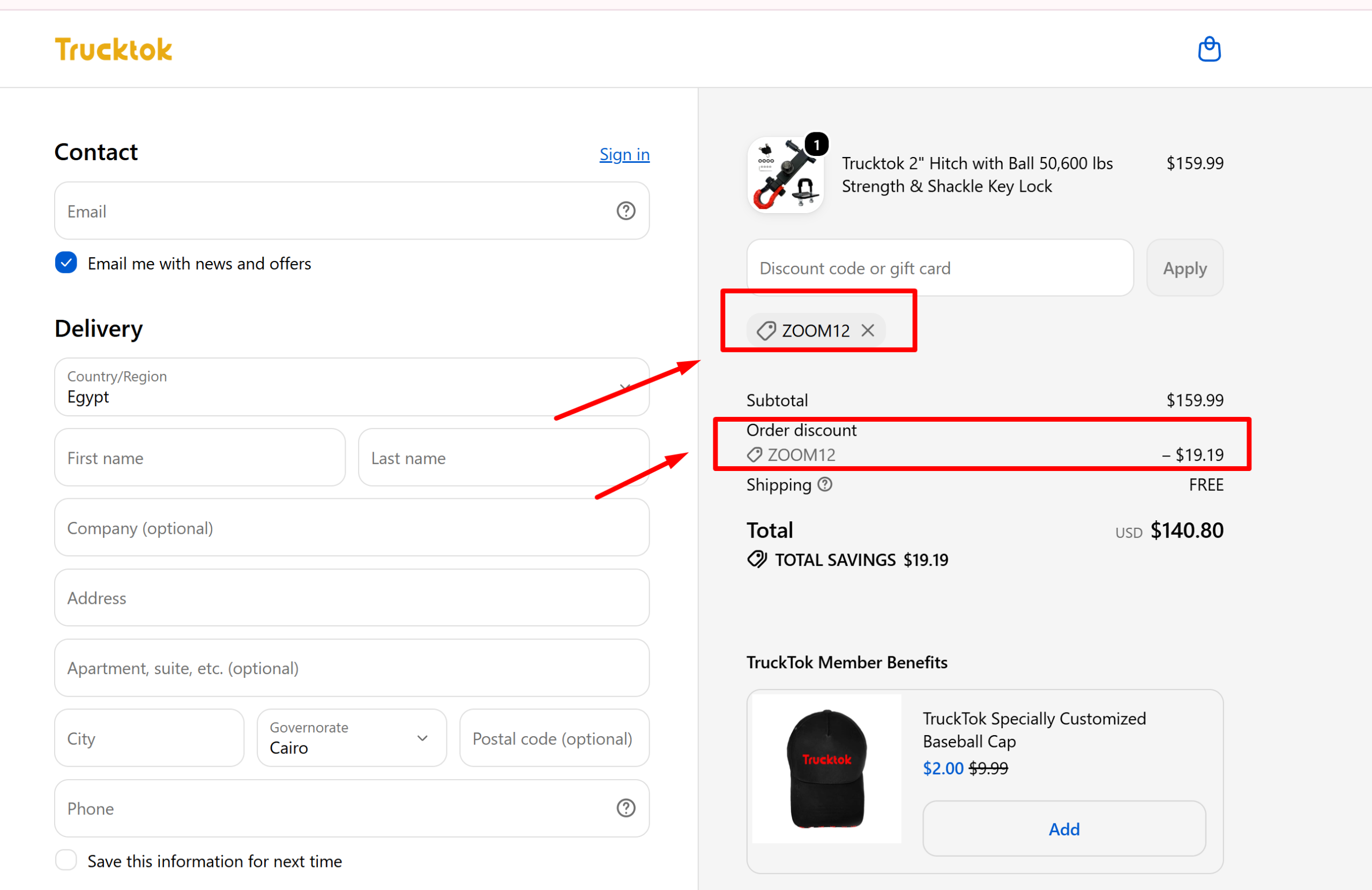Click the Baseball Cap $2.00 price
The image size is (1372, 890).
943,768
